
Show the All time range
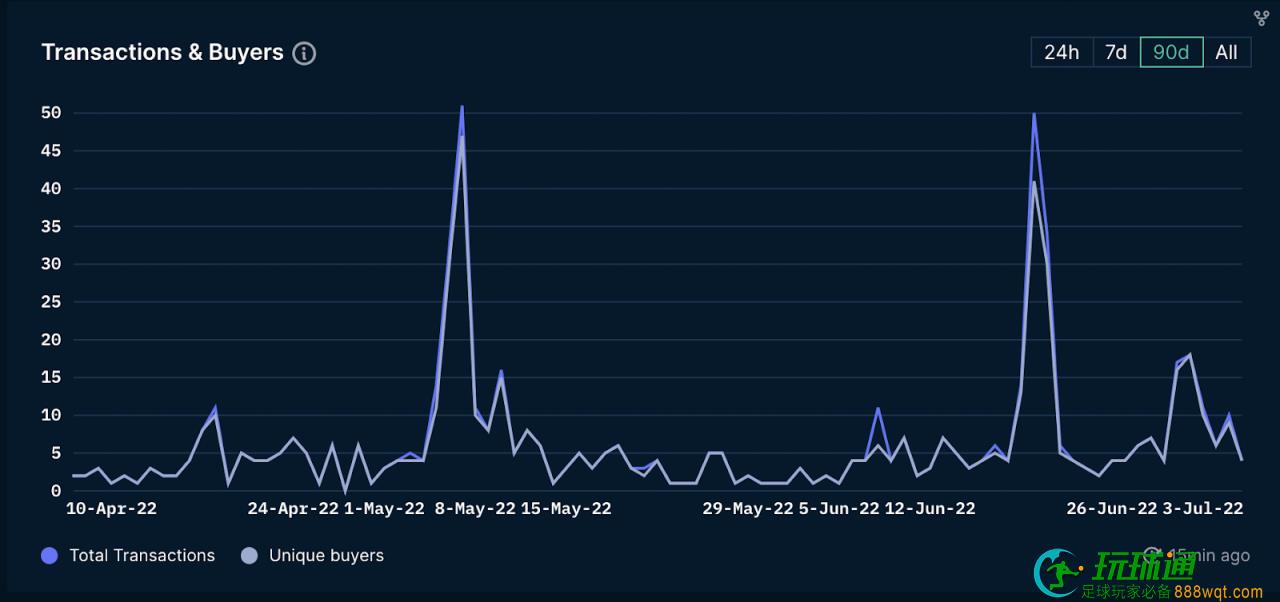click(1226, 52)
